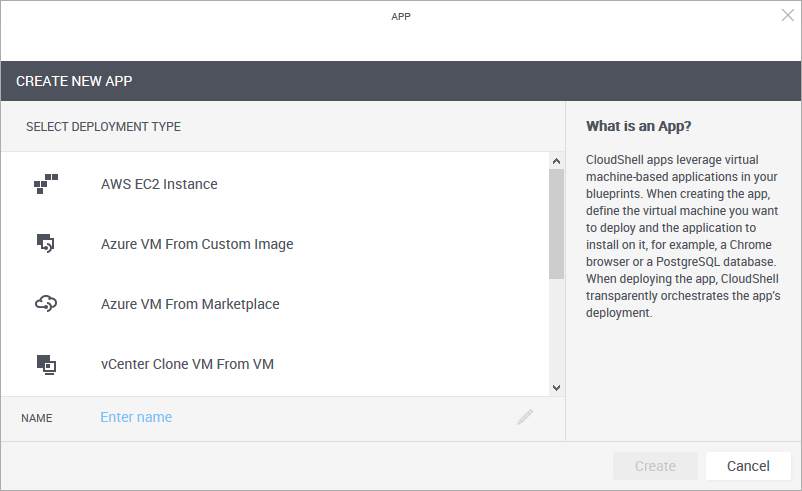The height and width of the screenshot is (491, 802).
Task: Click the Azure VM Custom Image icon
Action: point(46,244)
